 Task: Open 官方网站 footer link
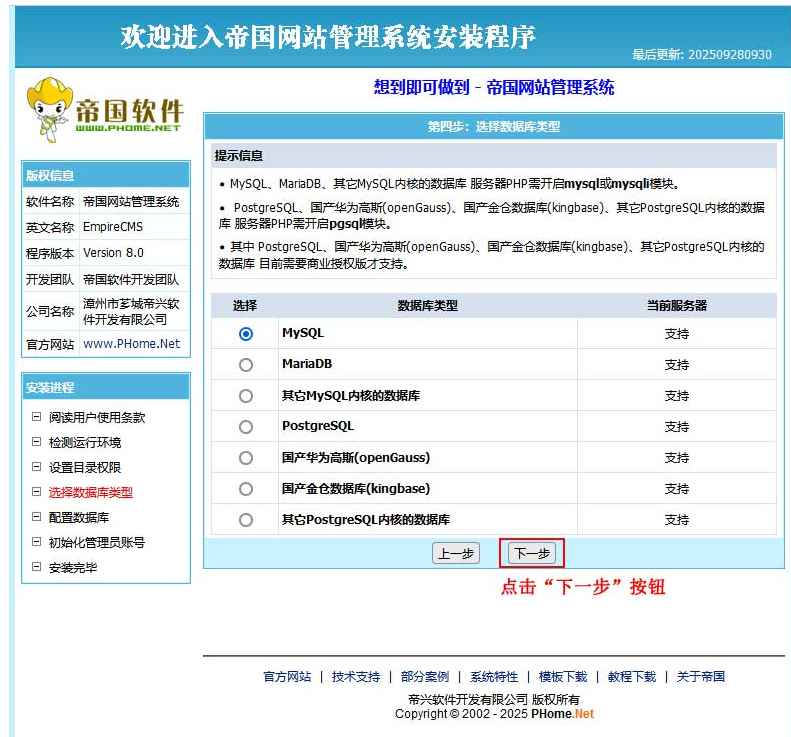click(x=287, y=676)
